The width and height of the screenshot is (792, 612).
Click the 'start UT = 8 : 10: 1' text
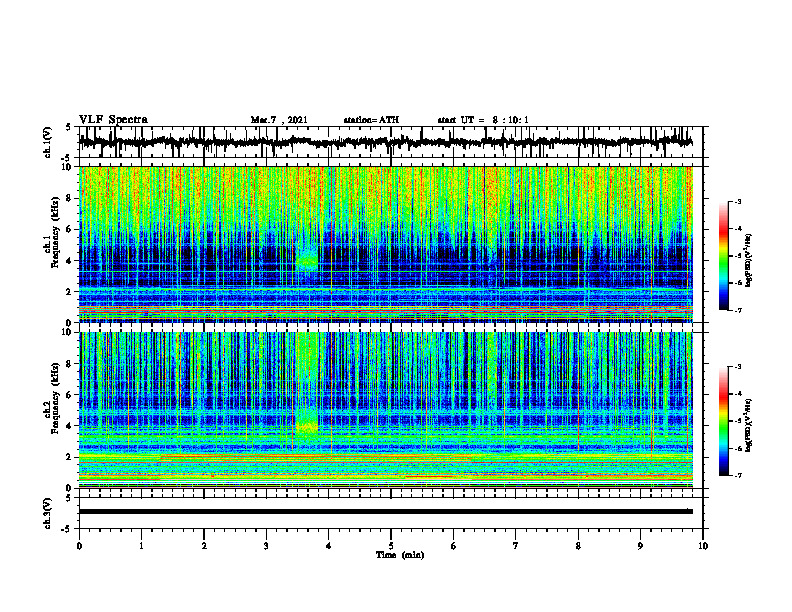[483, 120]
